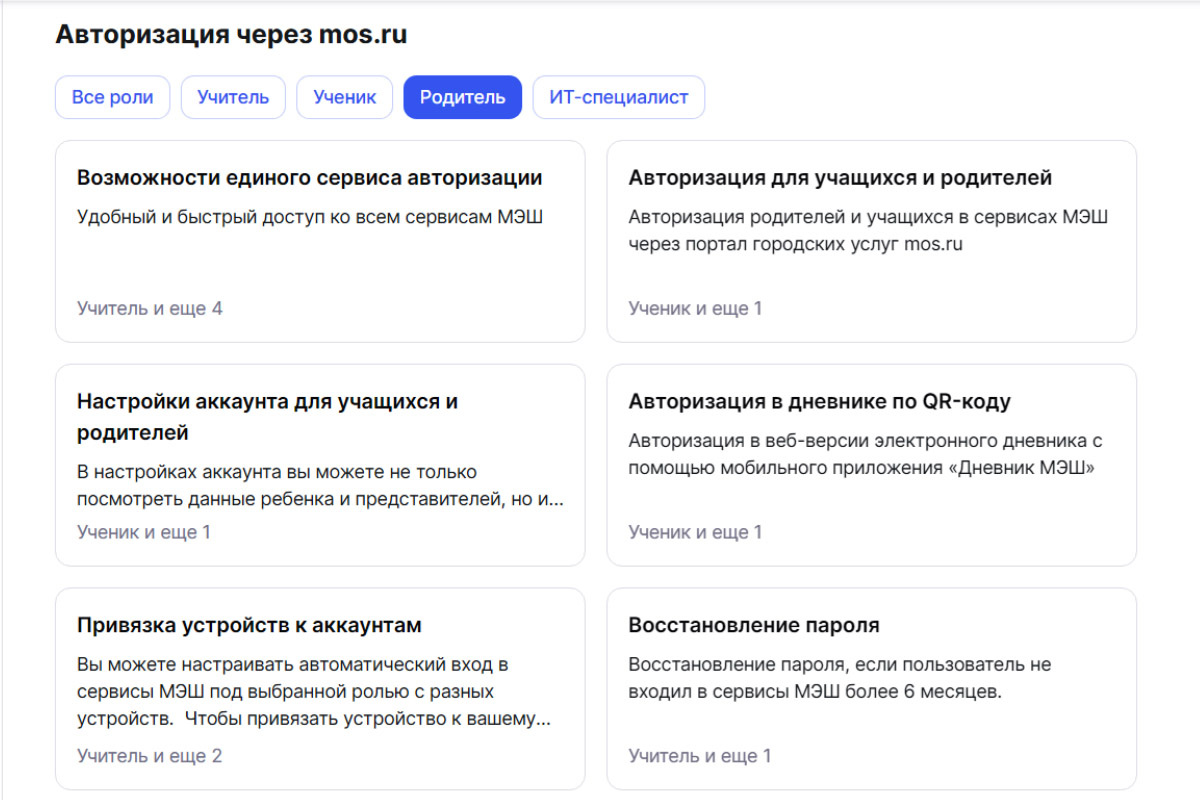Expand roles under "Авторизация для учащихся и родителей"
Image resolution: width=1200 pixels, height=800 pixels.
(694, 308)
